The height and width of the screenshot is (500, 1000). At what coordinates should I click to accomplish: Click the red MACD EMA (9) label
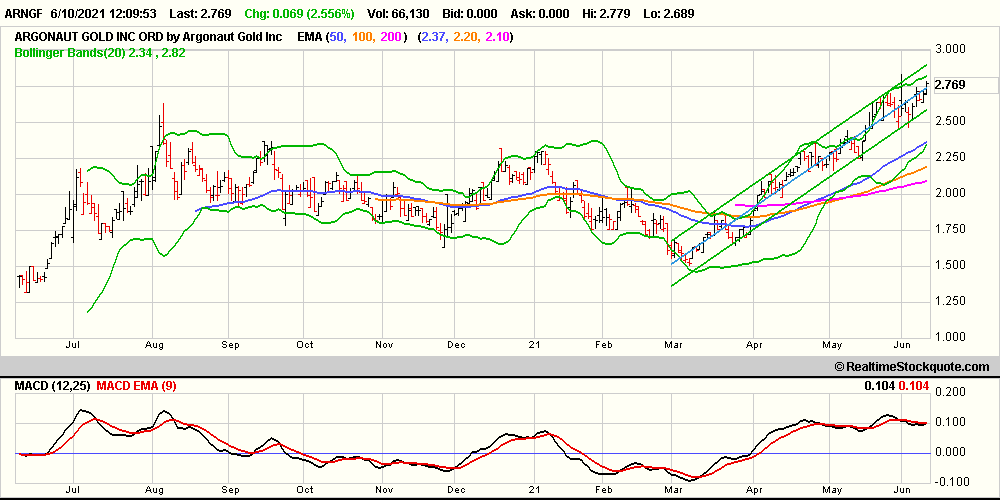click(x=136, y=386)
